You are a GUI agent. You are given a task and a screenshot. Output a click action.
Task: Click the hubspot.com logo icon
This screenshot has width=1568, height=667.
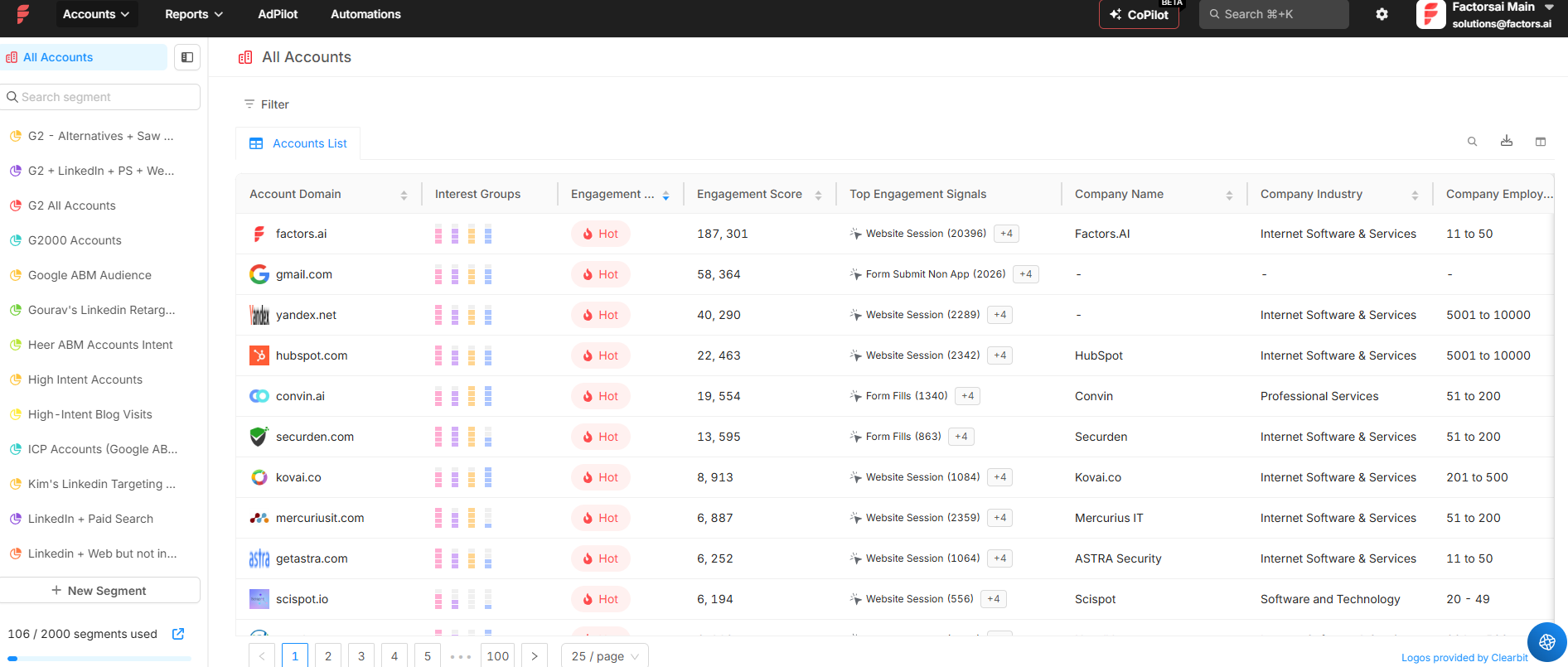coord(259,355)
